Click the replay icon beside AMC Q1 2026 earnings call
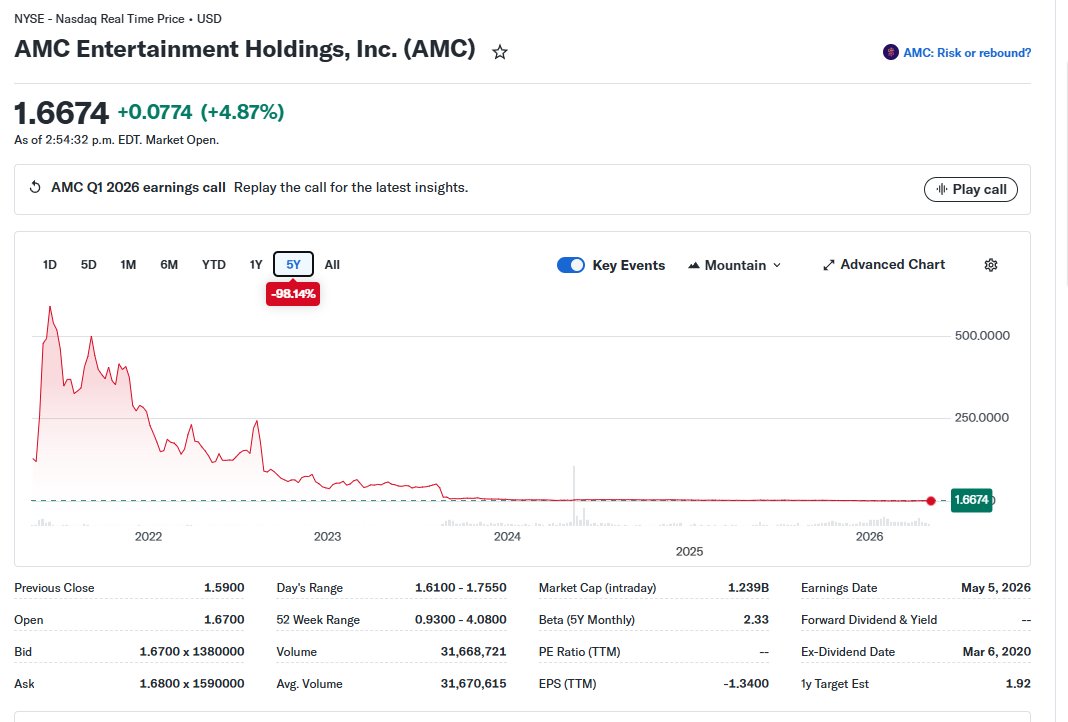 pyautogui.click(x=35, y=187)
